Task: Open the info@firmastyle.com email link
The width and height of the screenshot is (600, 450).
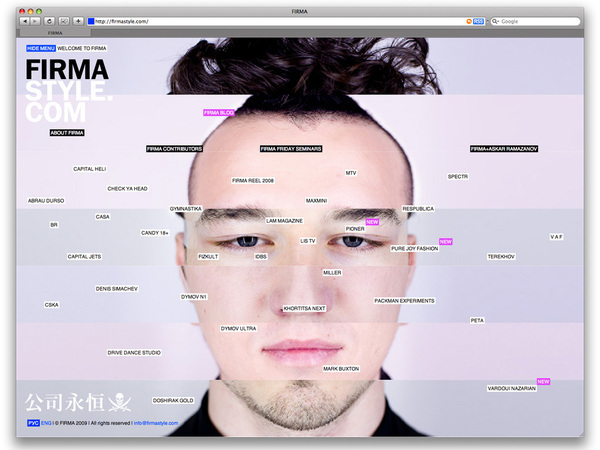Action: pos(156,423)
